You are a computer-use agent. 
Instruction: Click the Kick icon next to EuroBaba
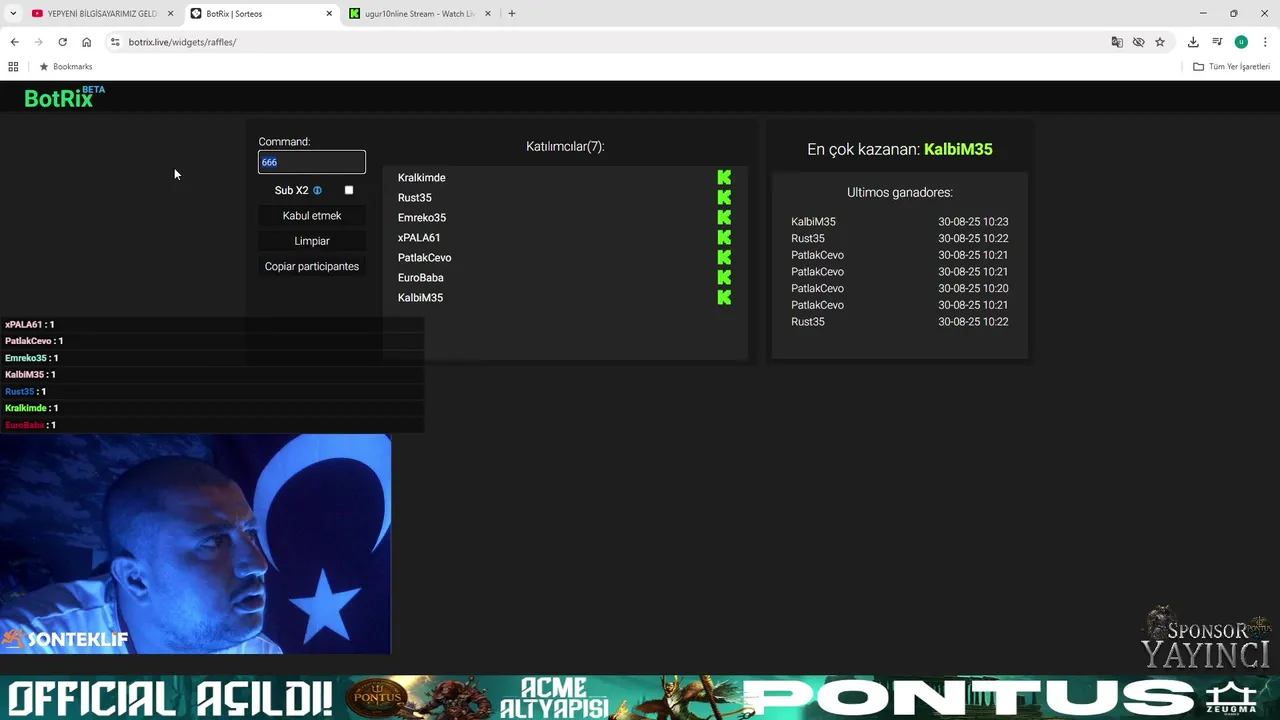tap(724, 277)
